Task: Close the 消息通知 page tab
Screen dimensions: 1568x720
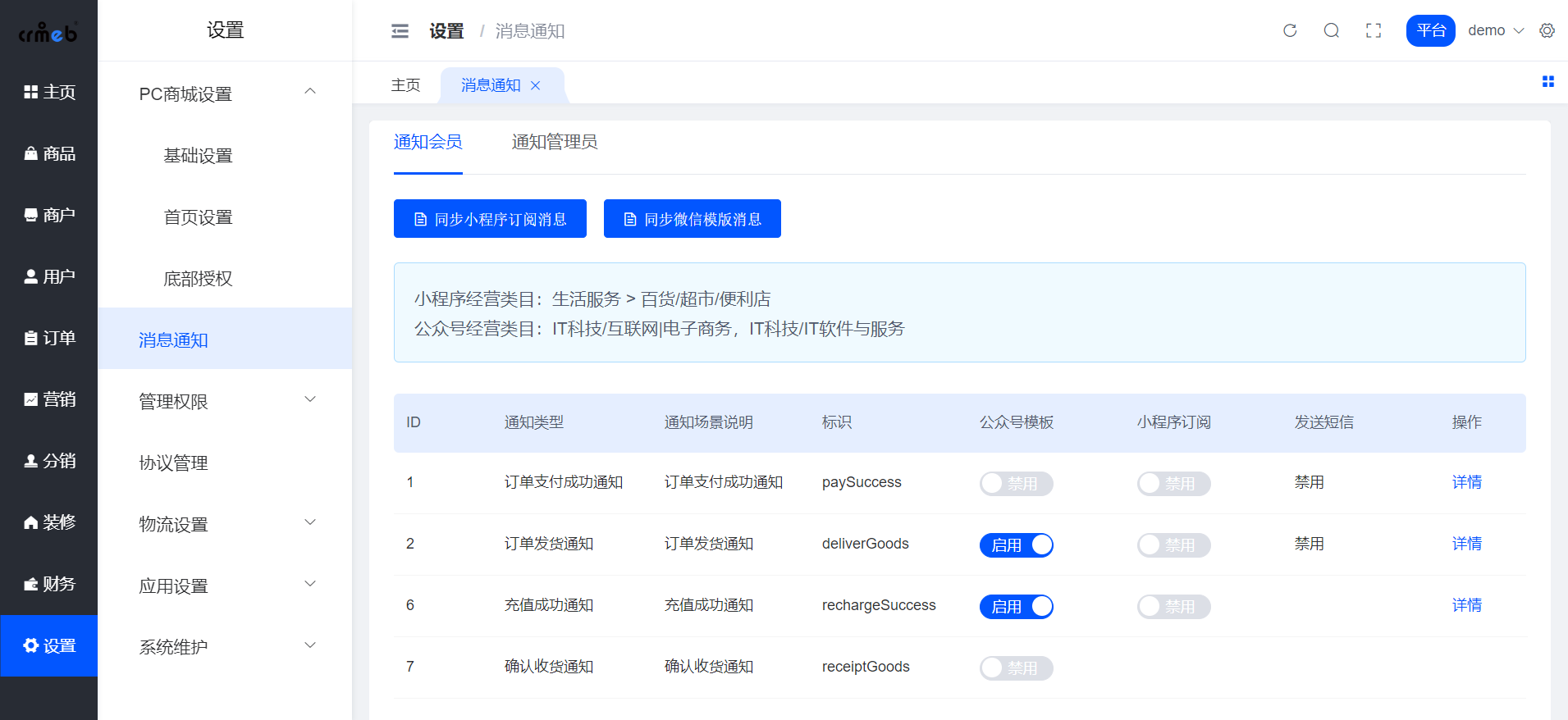Action: coord(536,85)
